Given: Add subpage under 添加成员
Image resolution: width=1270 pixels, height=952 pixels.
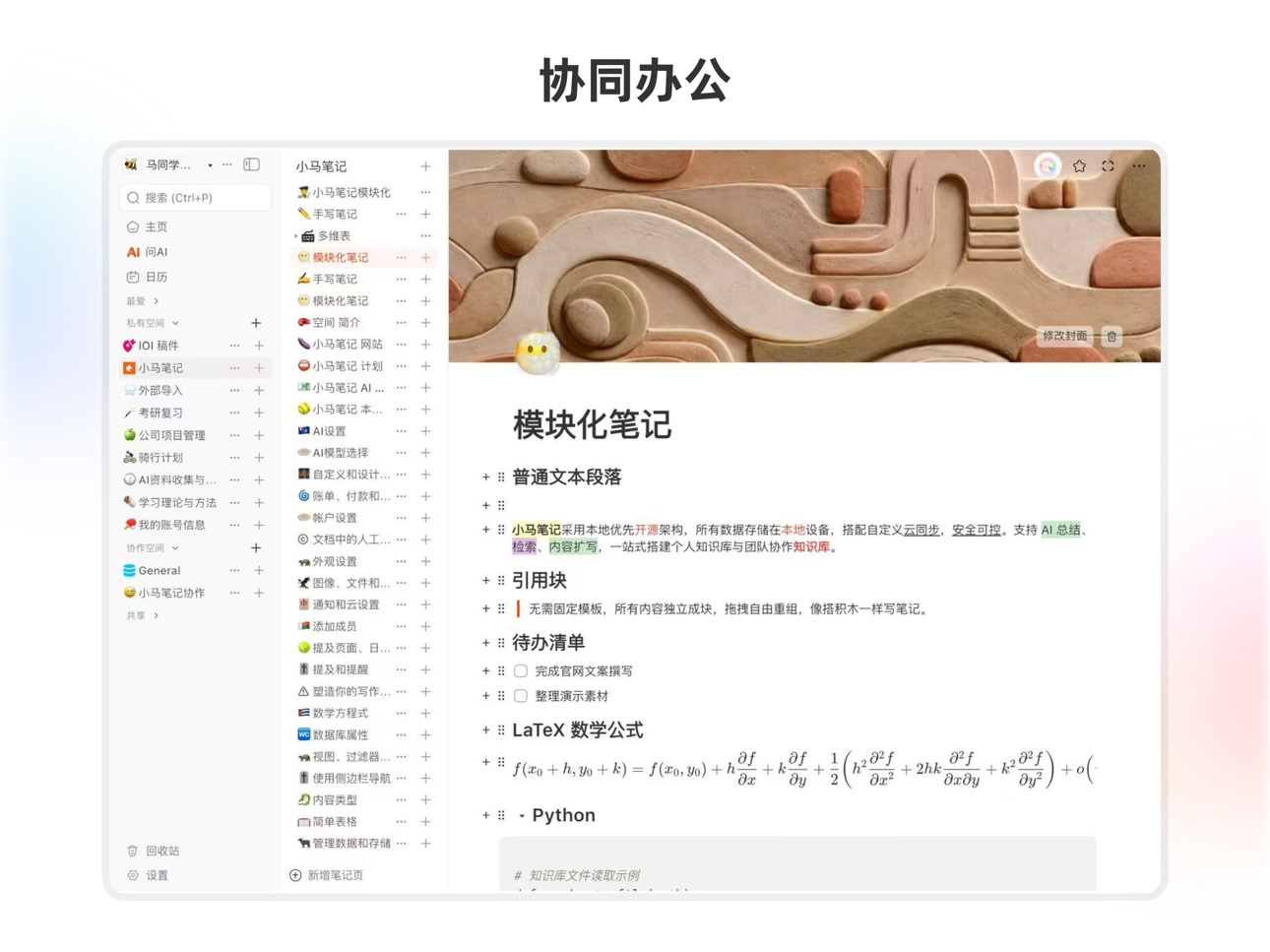Looking at the screenshot, I should (x=425, y=627).
